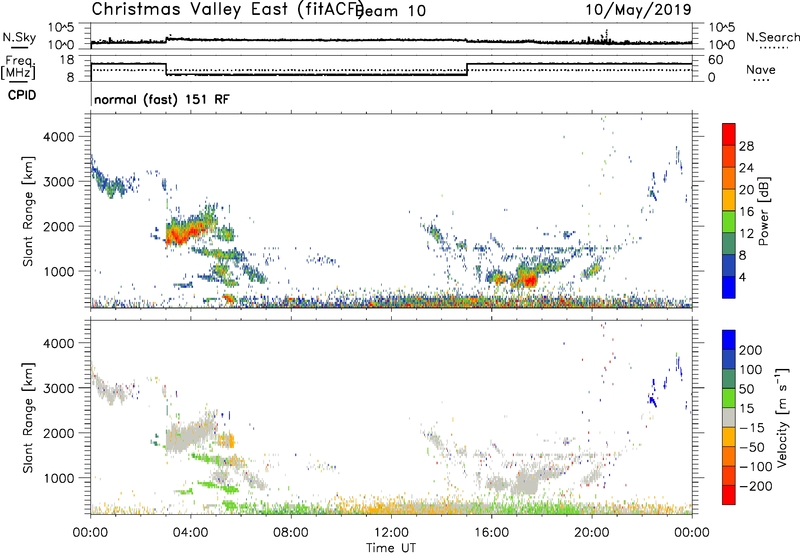The height and width of the screenshot is (554, 800).
Task: Click the 'N.Sky' axis label
Action: pyautogui.click(x=19, y=38)
